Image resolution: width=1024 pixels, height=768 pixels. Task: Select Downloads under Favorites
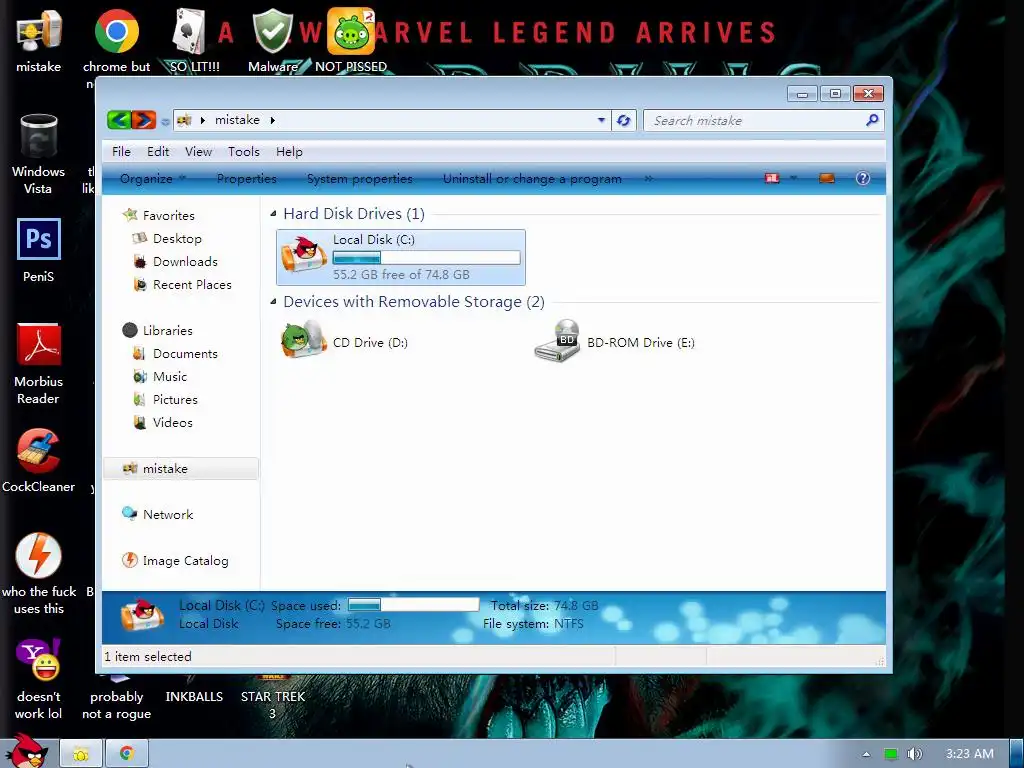[x=175, y=261]
